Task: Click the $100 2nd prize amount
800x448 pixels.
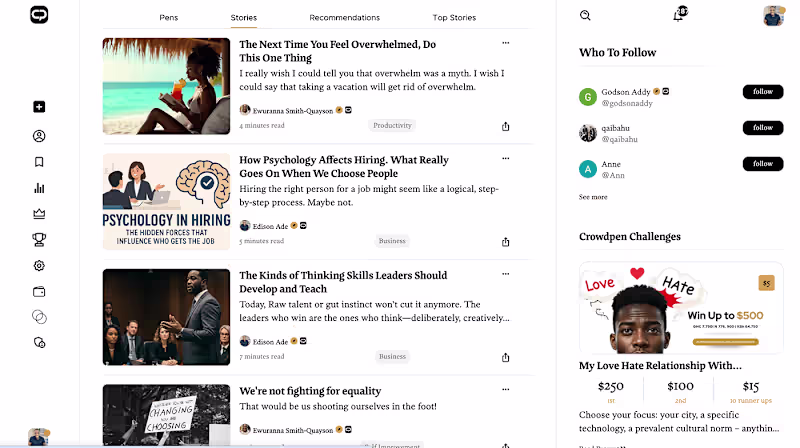Action: click(x=680, y=386)
